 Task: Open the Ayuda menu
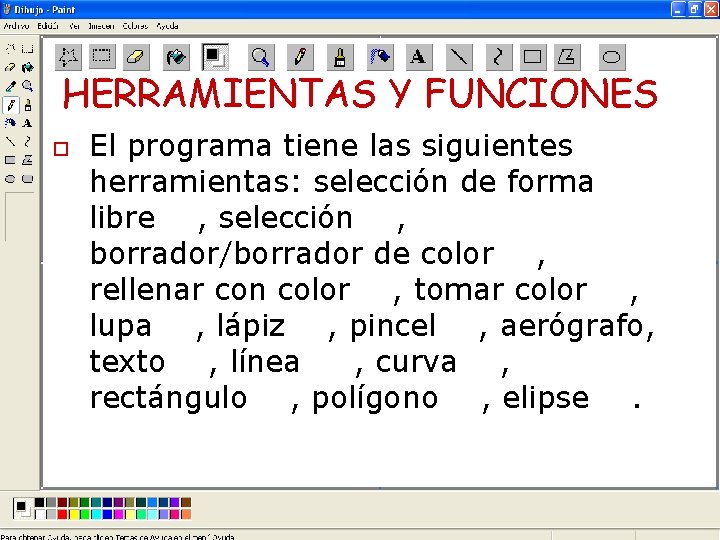[x=167, y=26]
